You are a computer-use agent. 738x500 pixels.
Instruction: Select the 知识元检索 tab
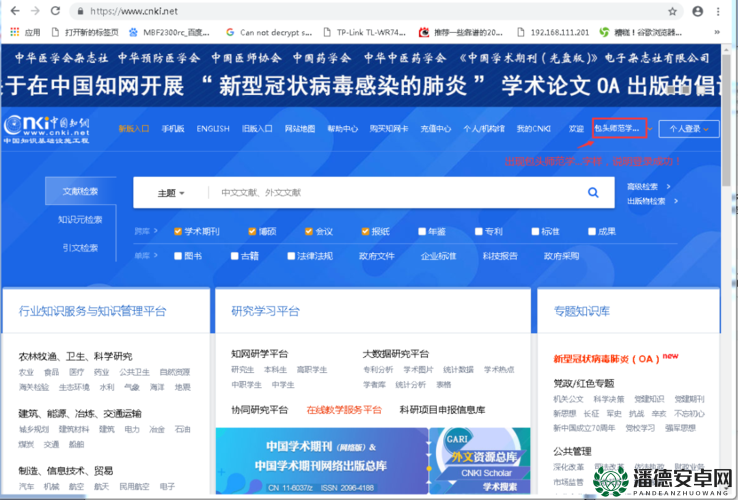click(x=80, y=219)
